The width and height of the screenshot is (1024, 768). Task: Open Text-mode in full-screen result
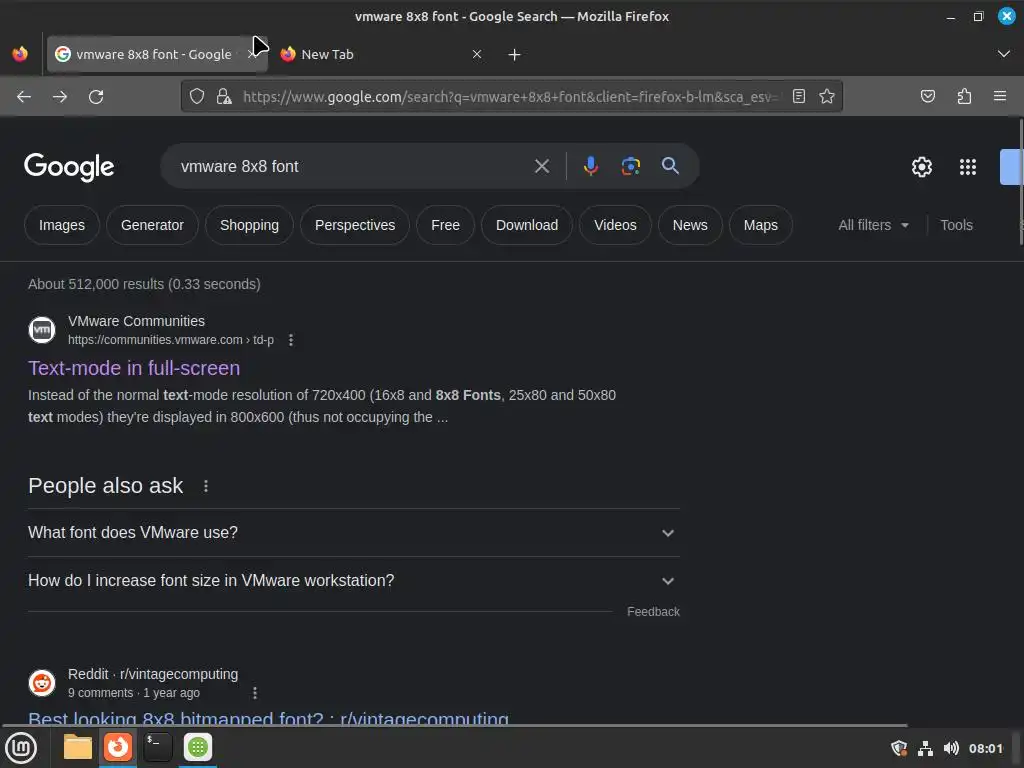coord(134,368)
